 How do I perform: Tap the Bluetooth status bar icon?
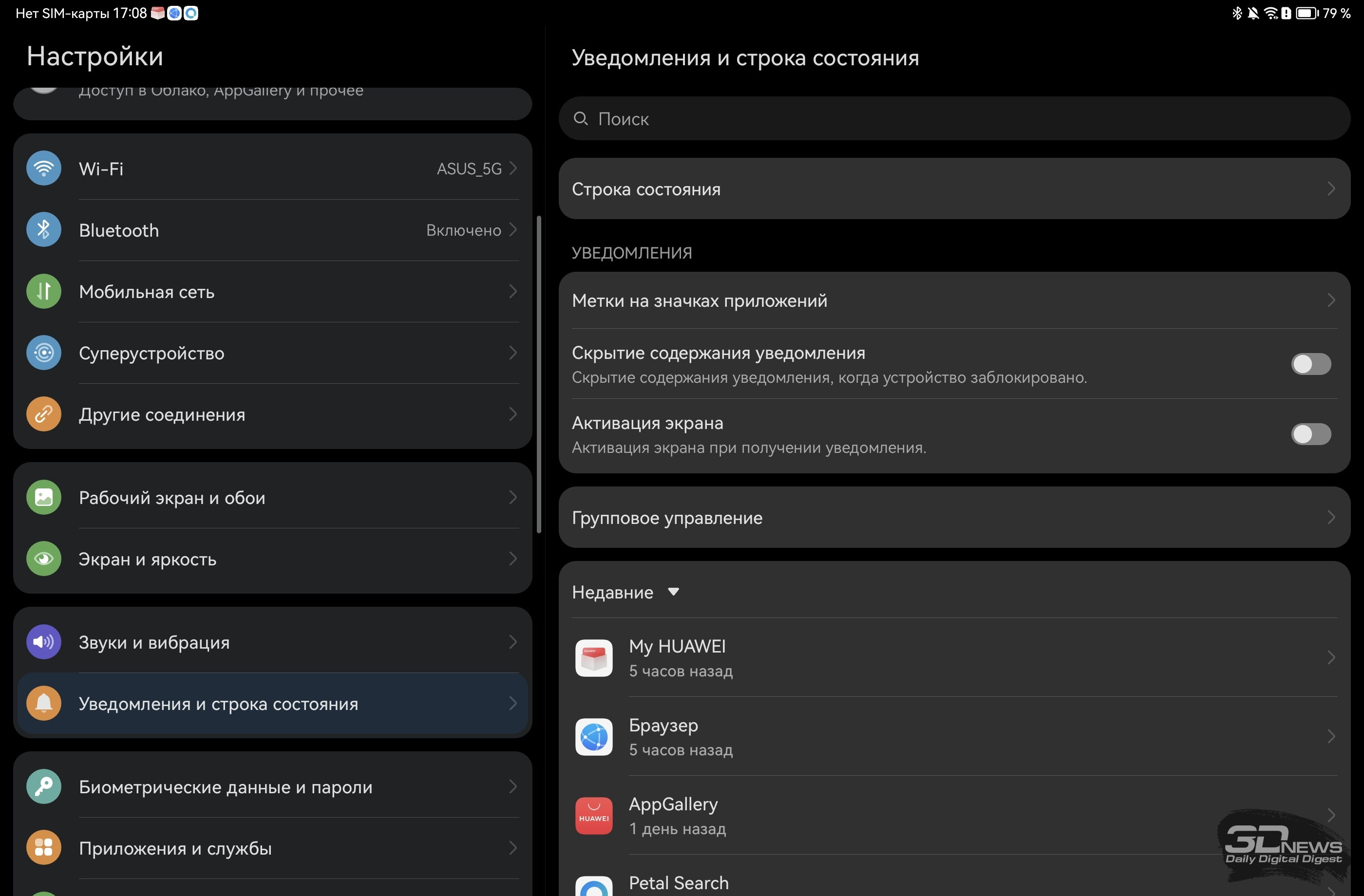pyautogui.click(x=1237, y=13)
